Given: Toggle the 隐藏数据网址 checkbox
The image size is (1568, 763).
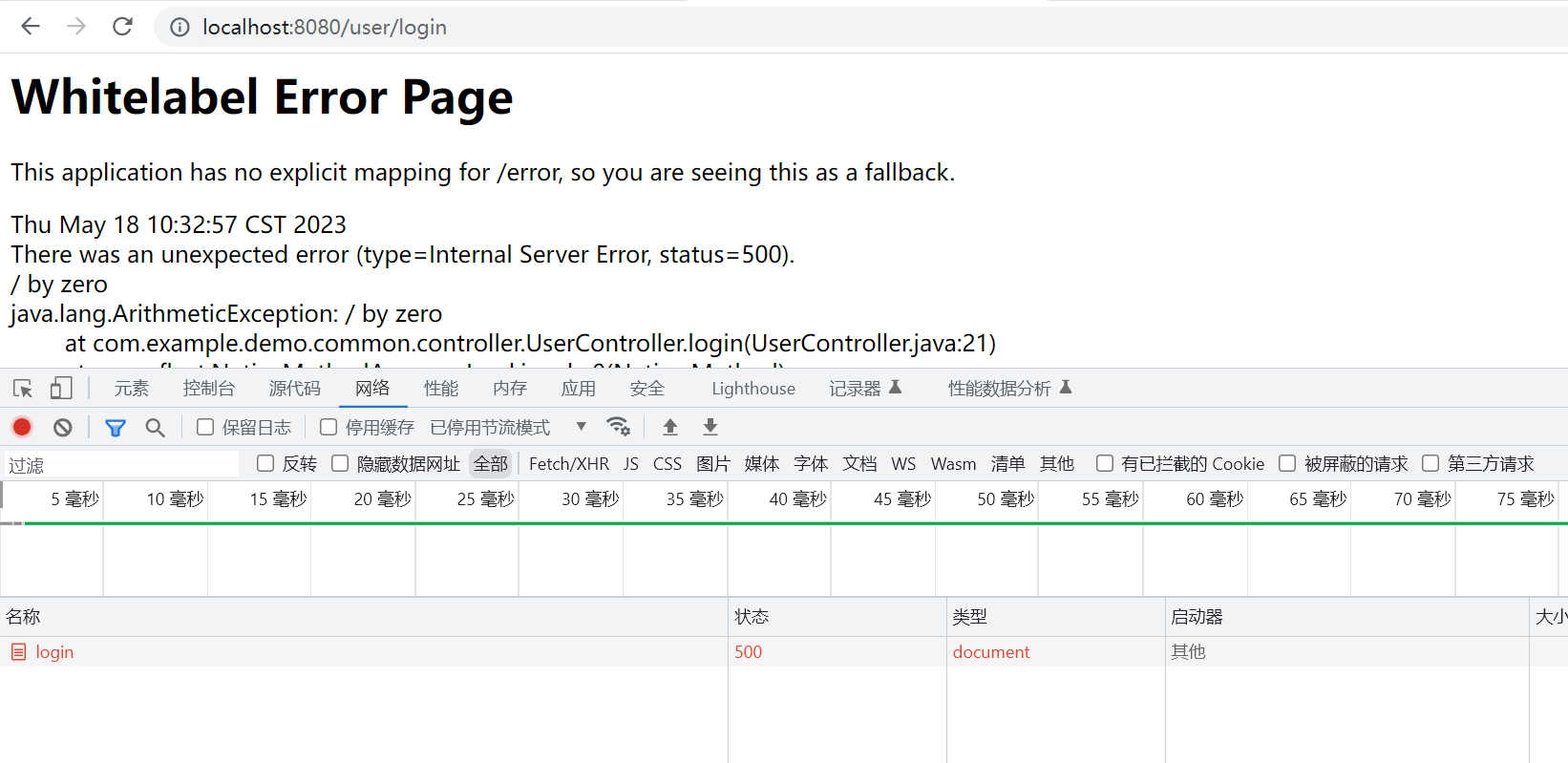Looking at the screenshot, I should click(340, 463).
